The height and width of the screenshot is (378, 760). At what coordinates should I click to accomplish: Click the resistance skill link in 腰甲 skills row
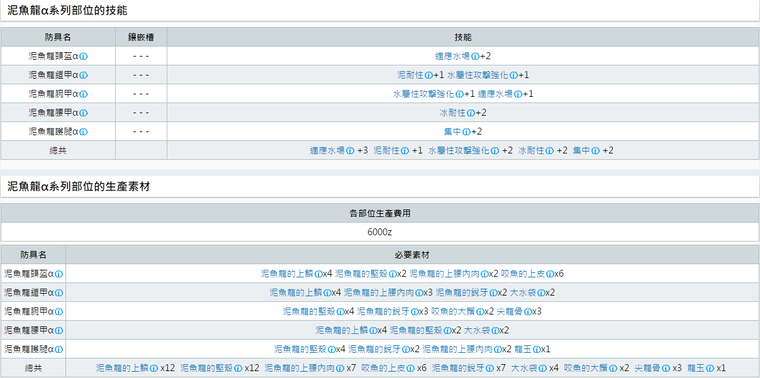tap(453, 113)
